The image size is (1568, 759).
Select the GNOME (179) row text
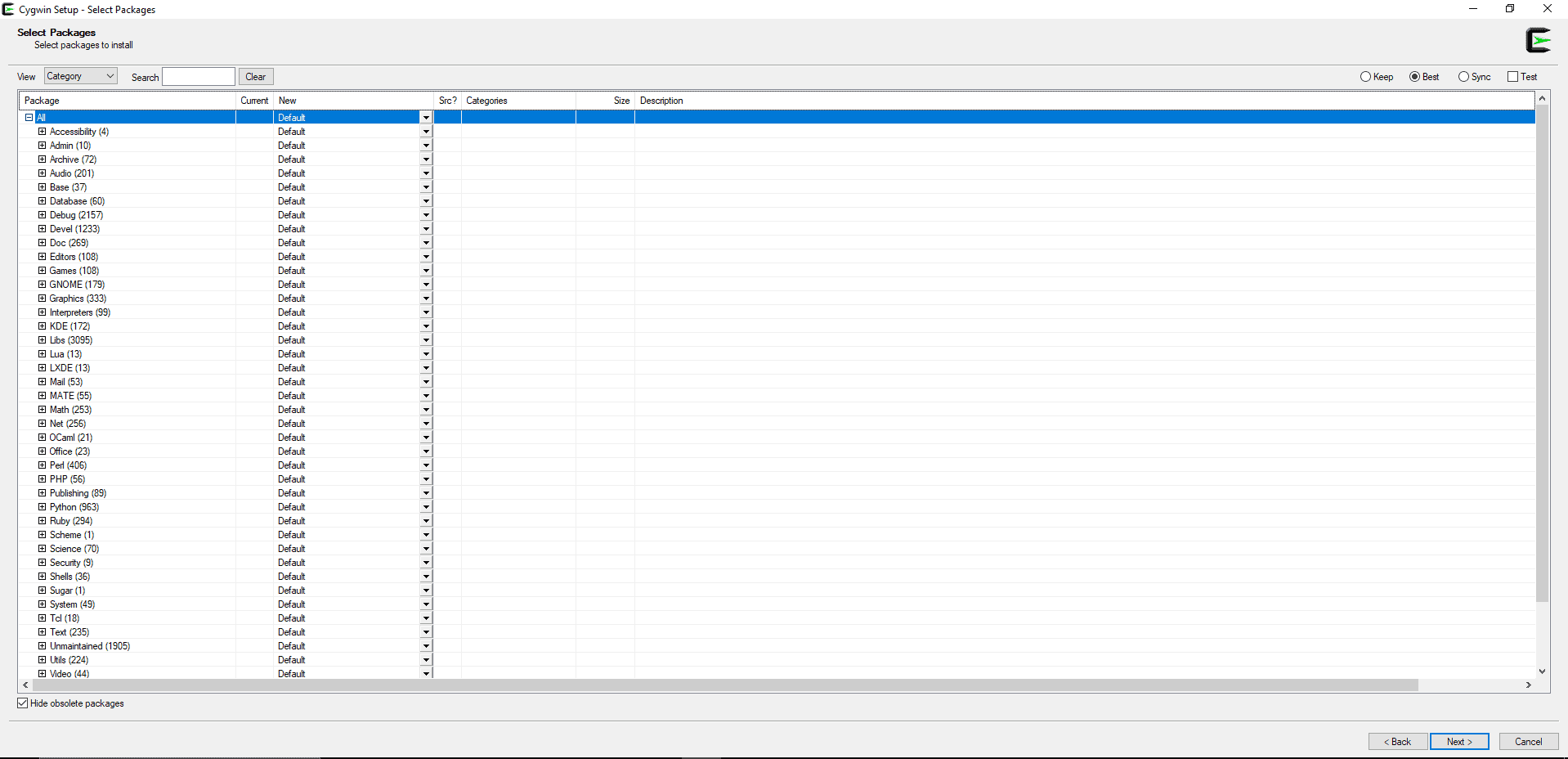coord(77,285)
